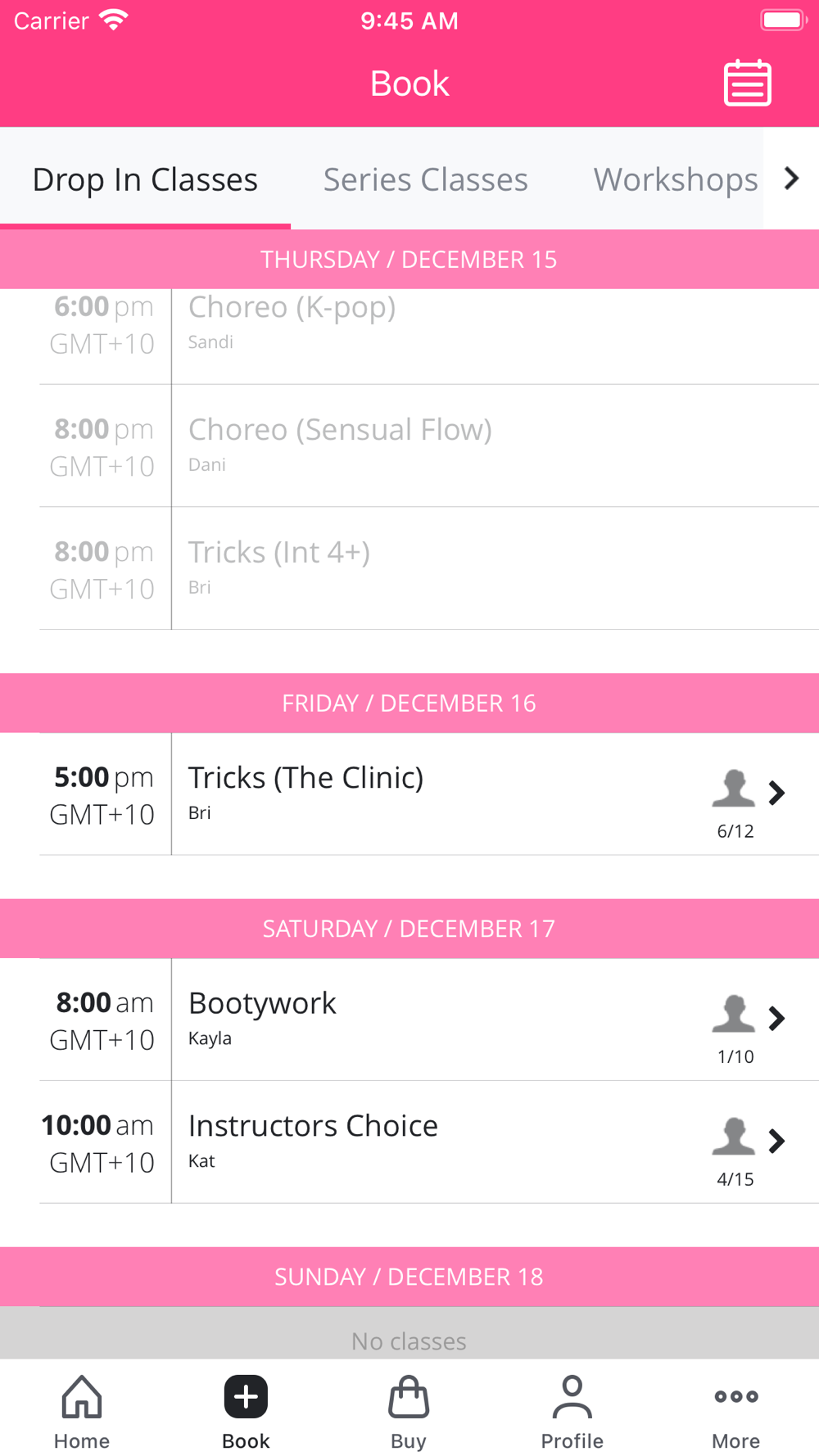Tap attendee icon for Tricks (The Clinic)
819x1456 pixels.
click(x=734, y=789)
